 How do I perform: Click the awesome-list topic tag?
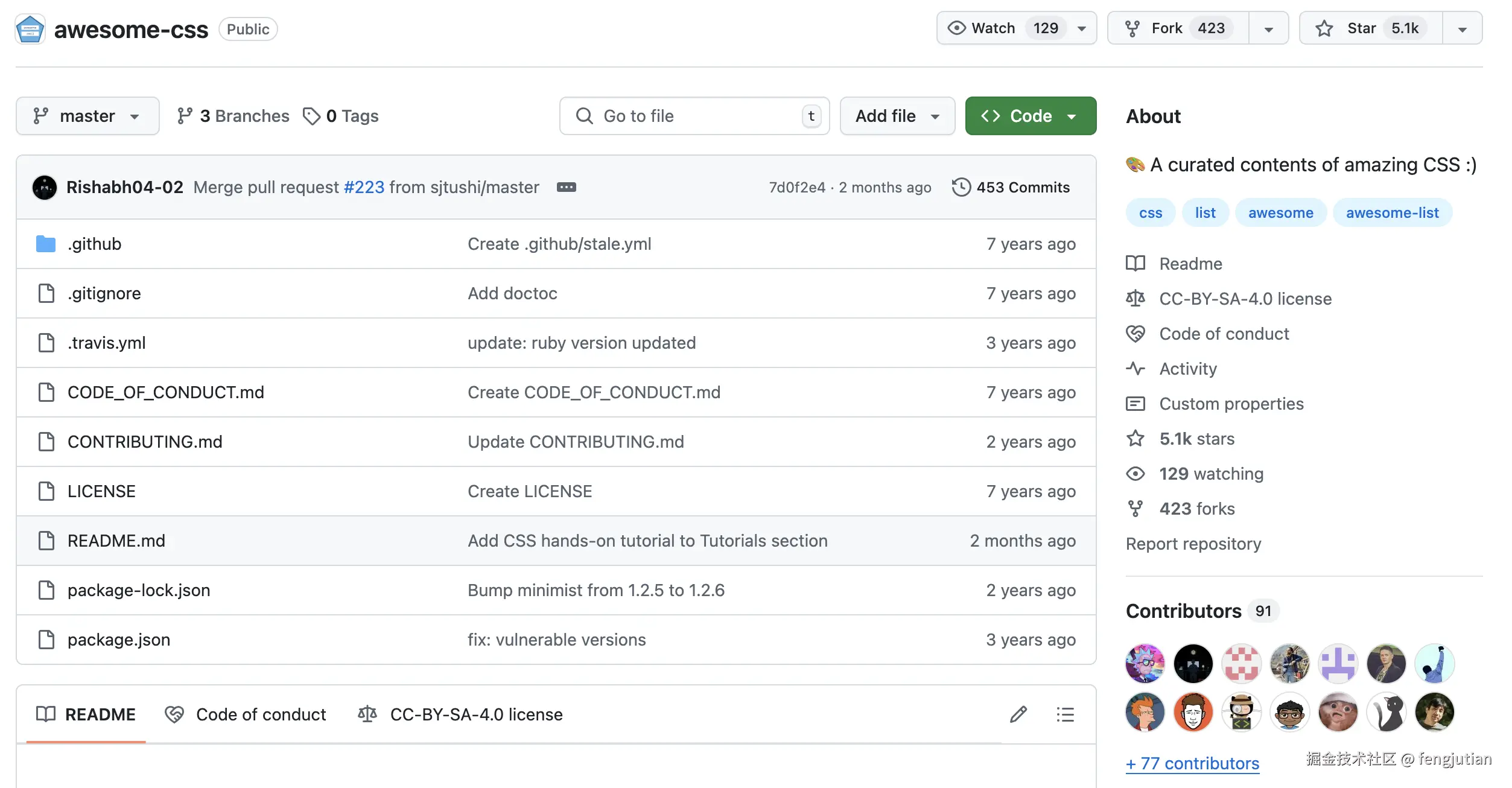click(1392, 212)
